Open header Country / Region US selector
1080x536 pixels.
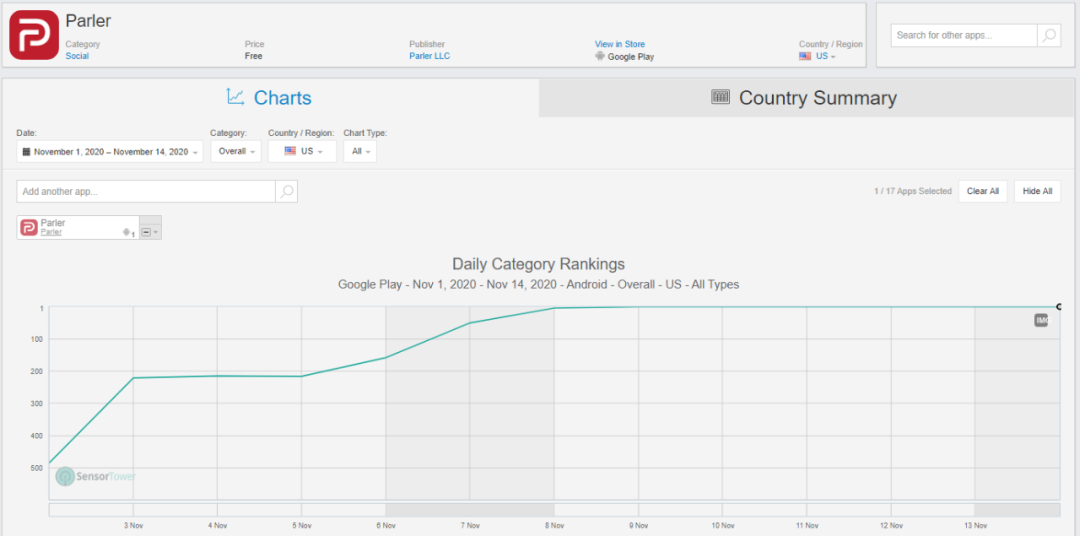tap(817, 56)
